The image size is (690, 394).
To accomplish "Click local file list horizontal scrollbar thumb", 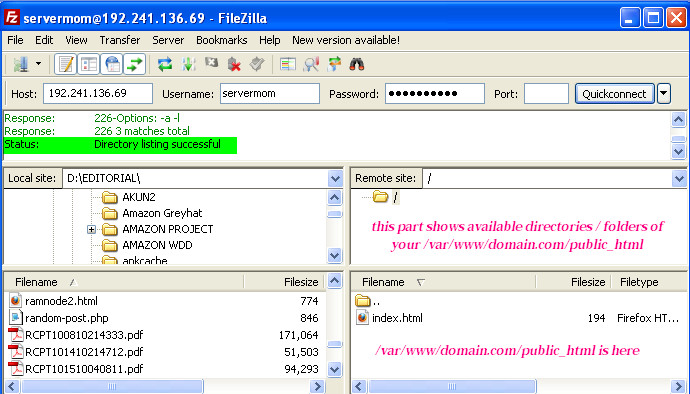I will (x=112, y=386).
